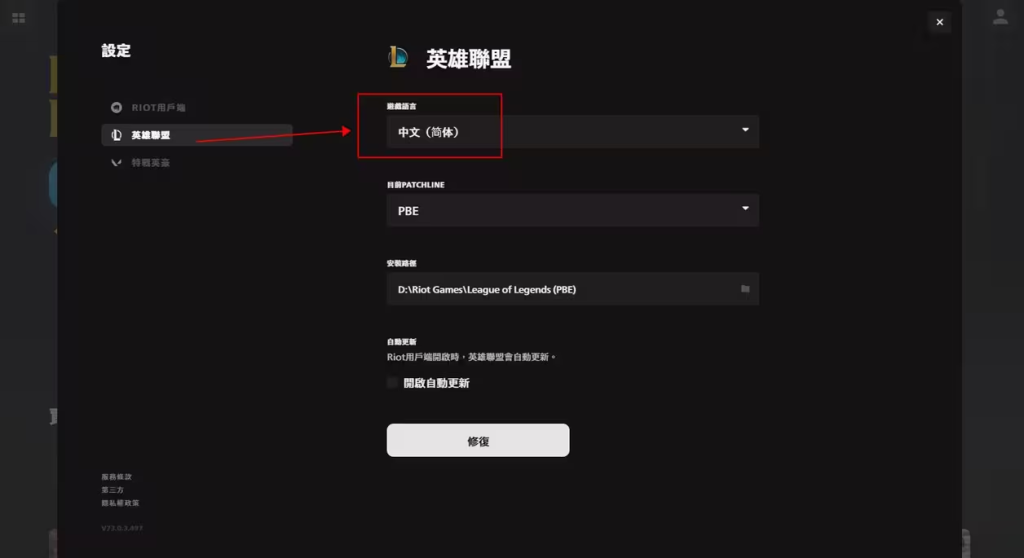The height and width of the screenshot is (558, 1024).
Task: Expand the PATCHLINE dropdown arrow
Action: pyautogui.click(x=745, y=208)
